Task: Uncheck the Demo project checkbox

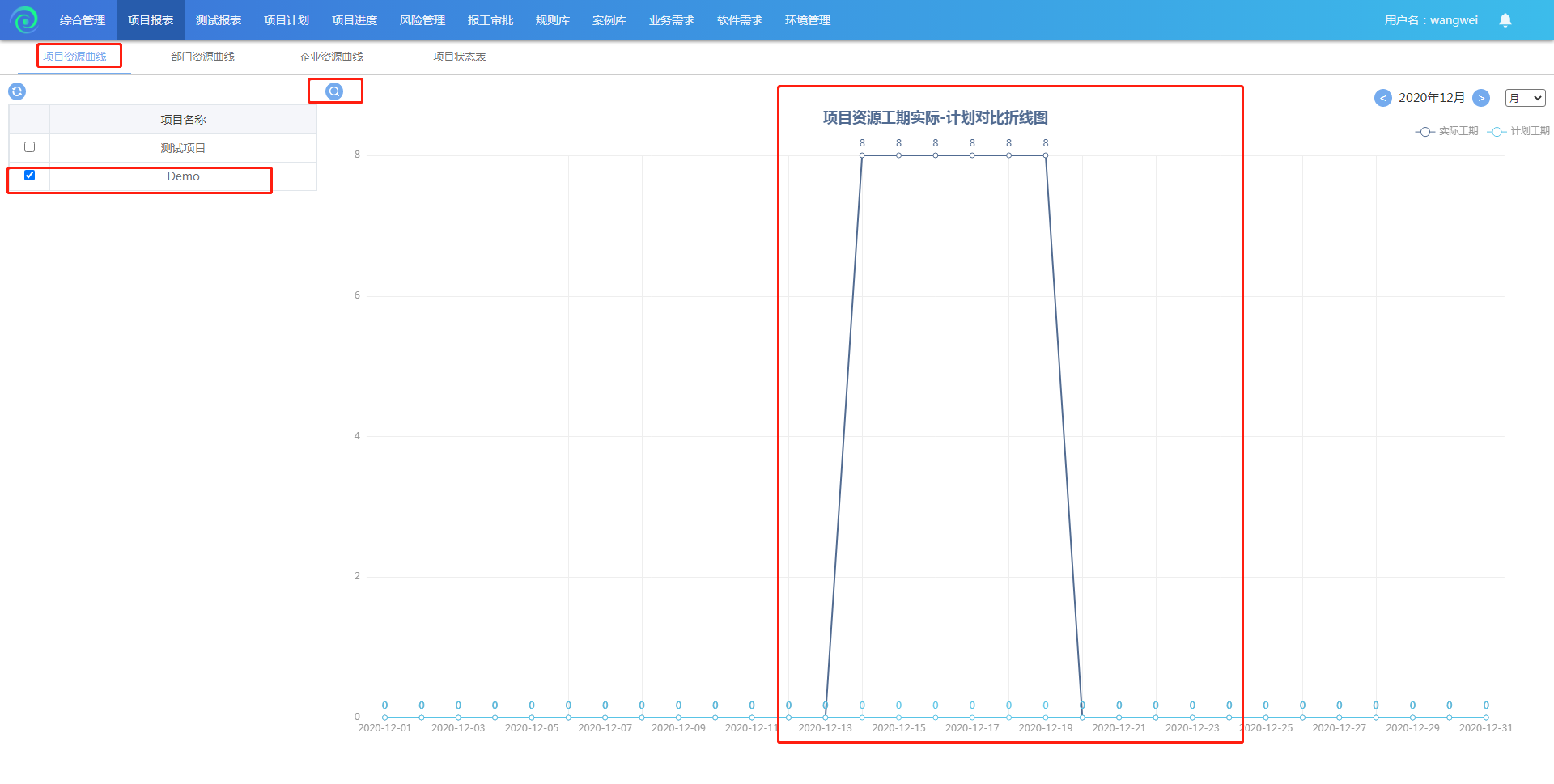Action: tap(30, 176)
